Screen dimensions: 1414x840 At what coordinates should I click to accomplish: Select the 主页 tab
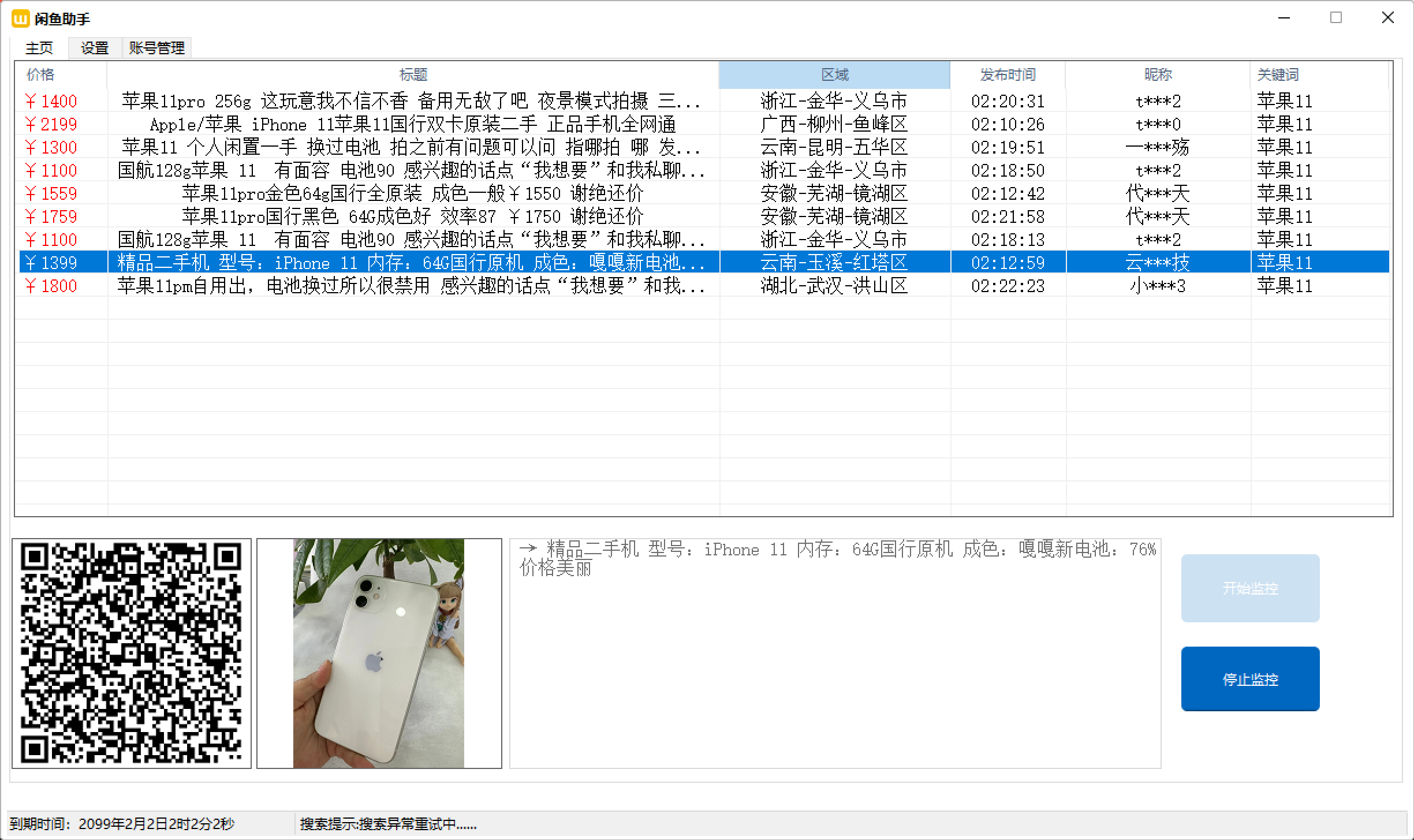(x=39, y=48)
